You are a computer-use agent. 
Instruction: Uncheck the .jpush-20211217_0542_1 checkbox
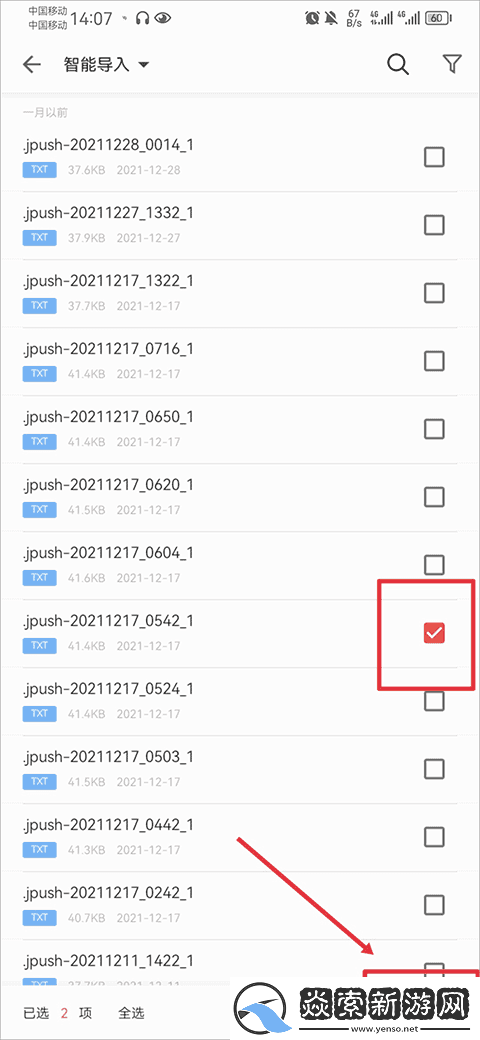[434, 633]
